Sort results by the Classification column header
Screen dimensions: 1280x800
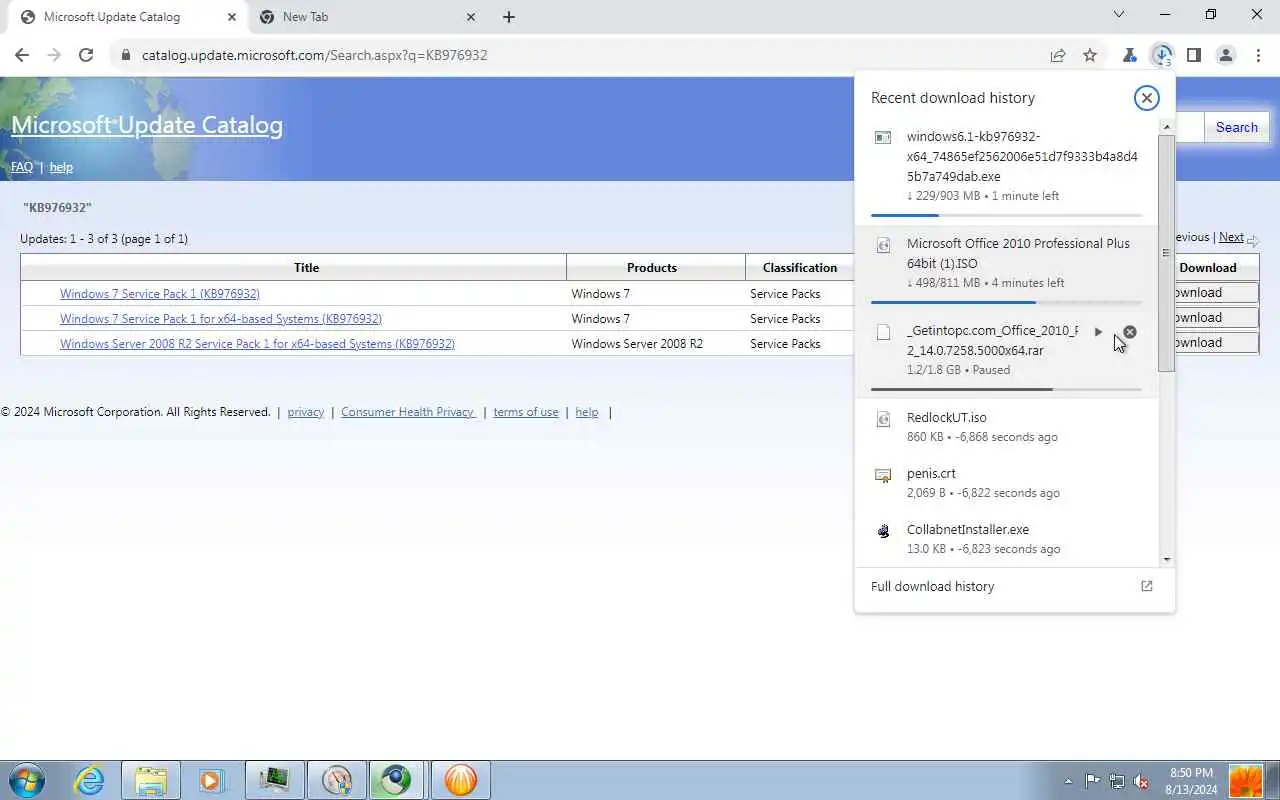800,267
